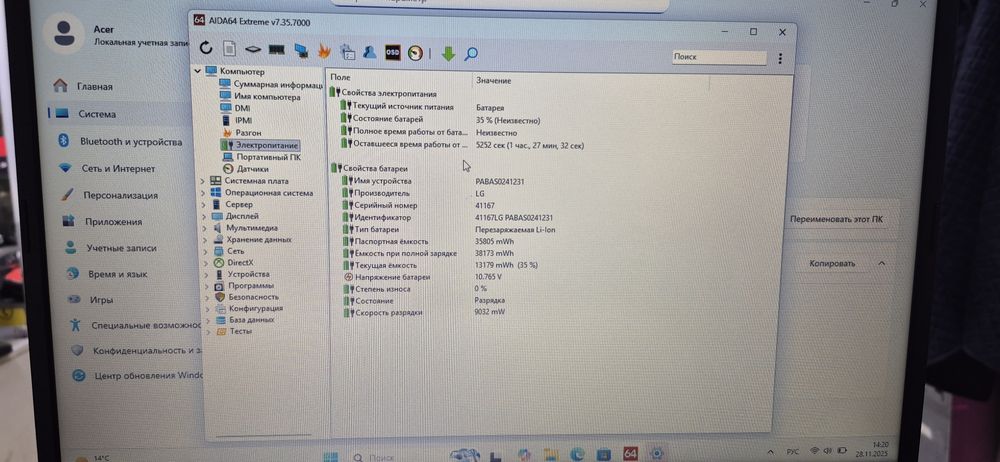
Task: Open the SensorPanel gauge icon
Action: (415, 53)
